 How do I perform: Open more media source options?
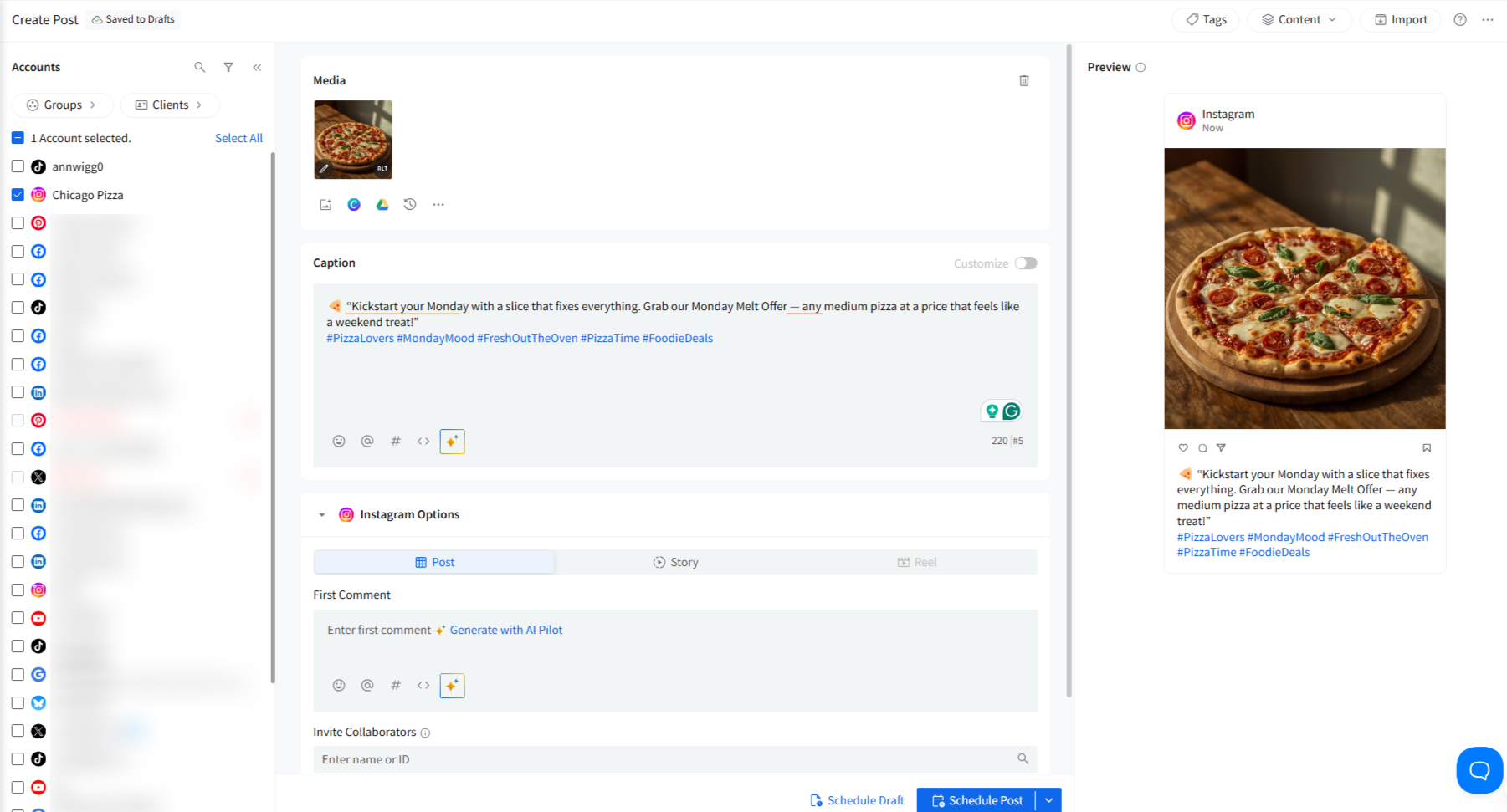point(438,204)
